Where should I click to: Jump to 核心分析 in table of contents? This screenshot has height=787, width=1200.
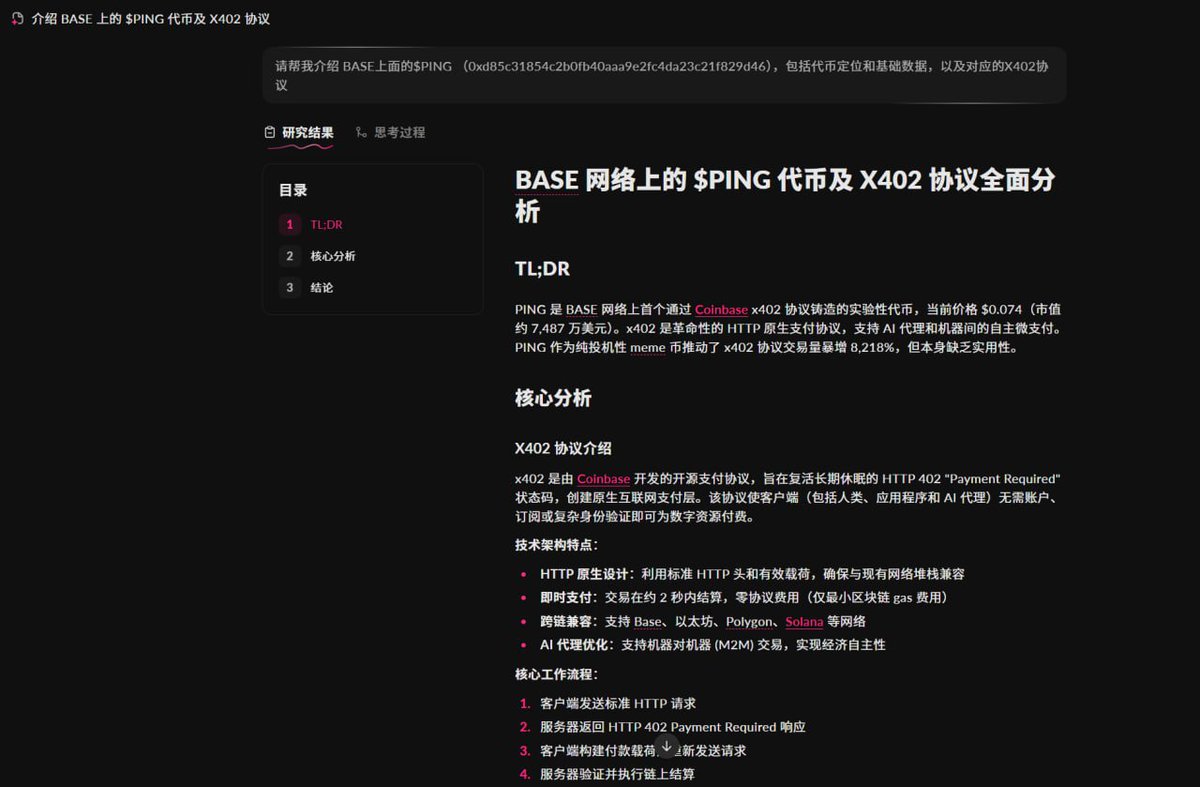tap(333, 256)
